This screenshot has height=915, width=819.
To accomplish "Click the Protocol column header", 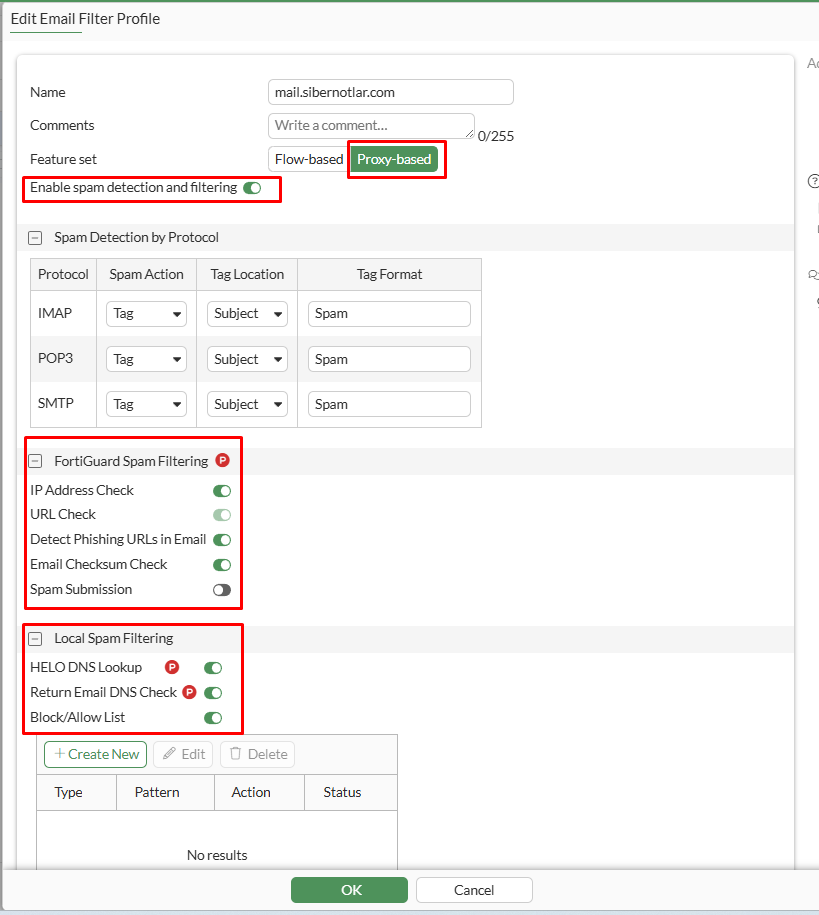I will [x=63, y=274].
